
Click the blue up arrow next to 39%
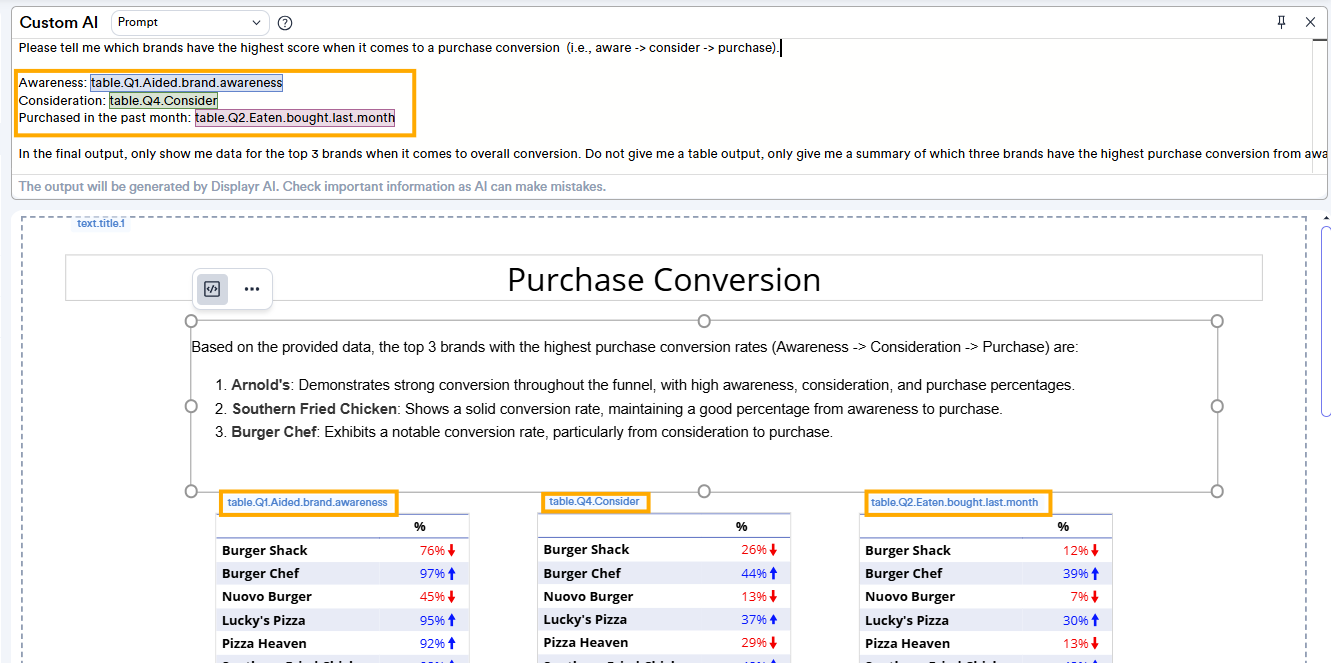click(1095, 574)
